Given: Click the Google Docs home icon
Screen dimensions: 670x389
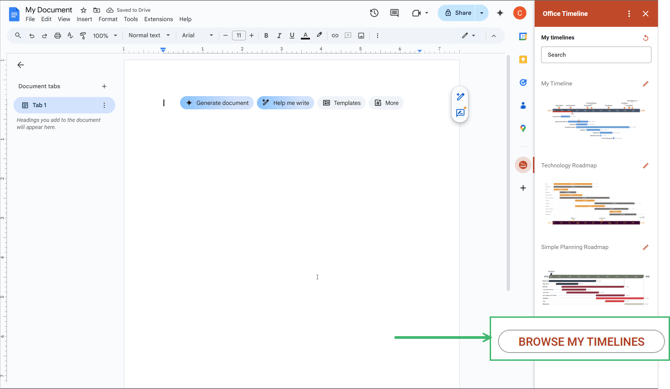Looking at the screenshot, I should pyautogui.click(x=14, y=14).
